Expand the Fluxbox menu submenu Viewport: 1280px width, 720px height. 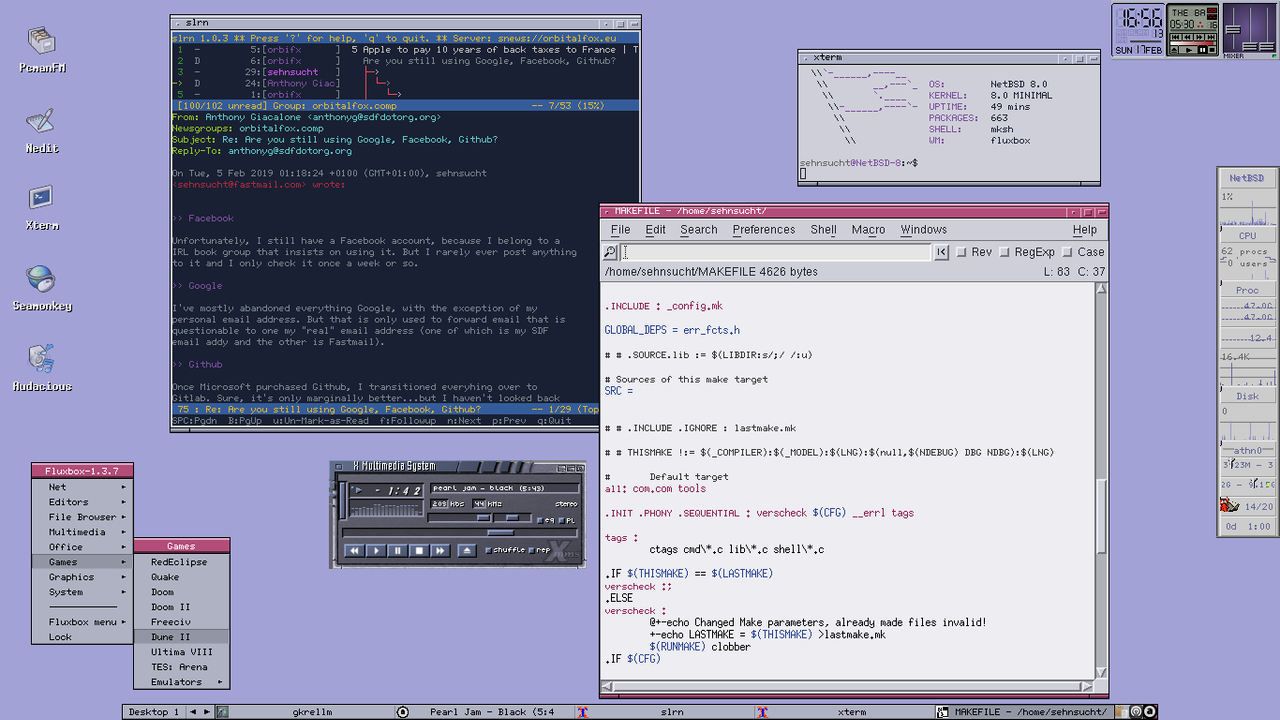click(82, 622)
